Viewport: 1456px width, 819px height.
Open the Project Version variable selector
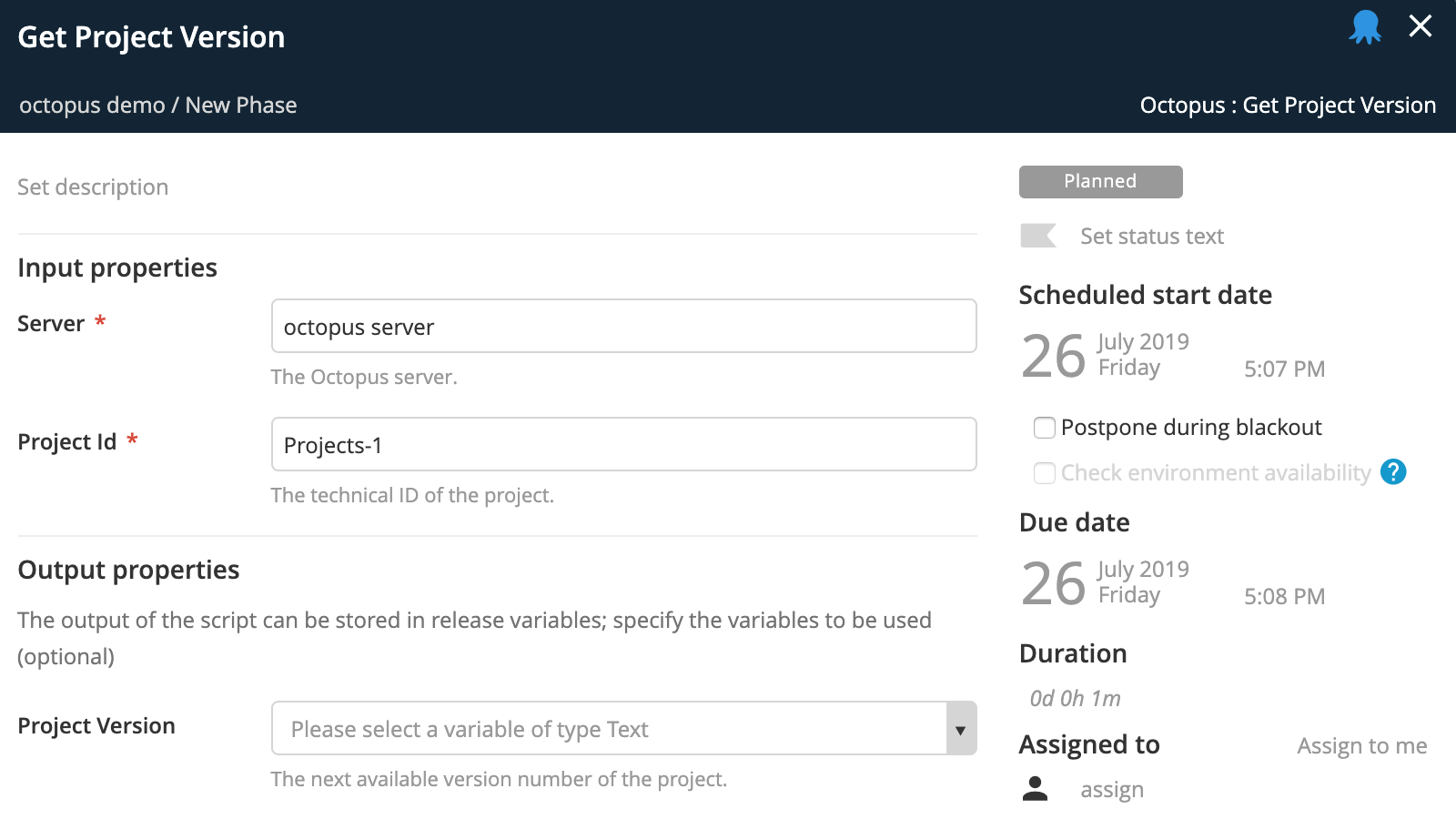tap(624, 729)
